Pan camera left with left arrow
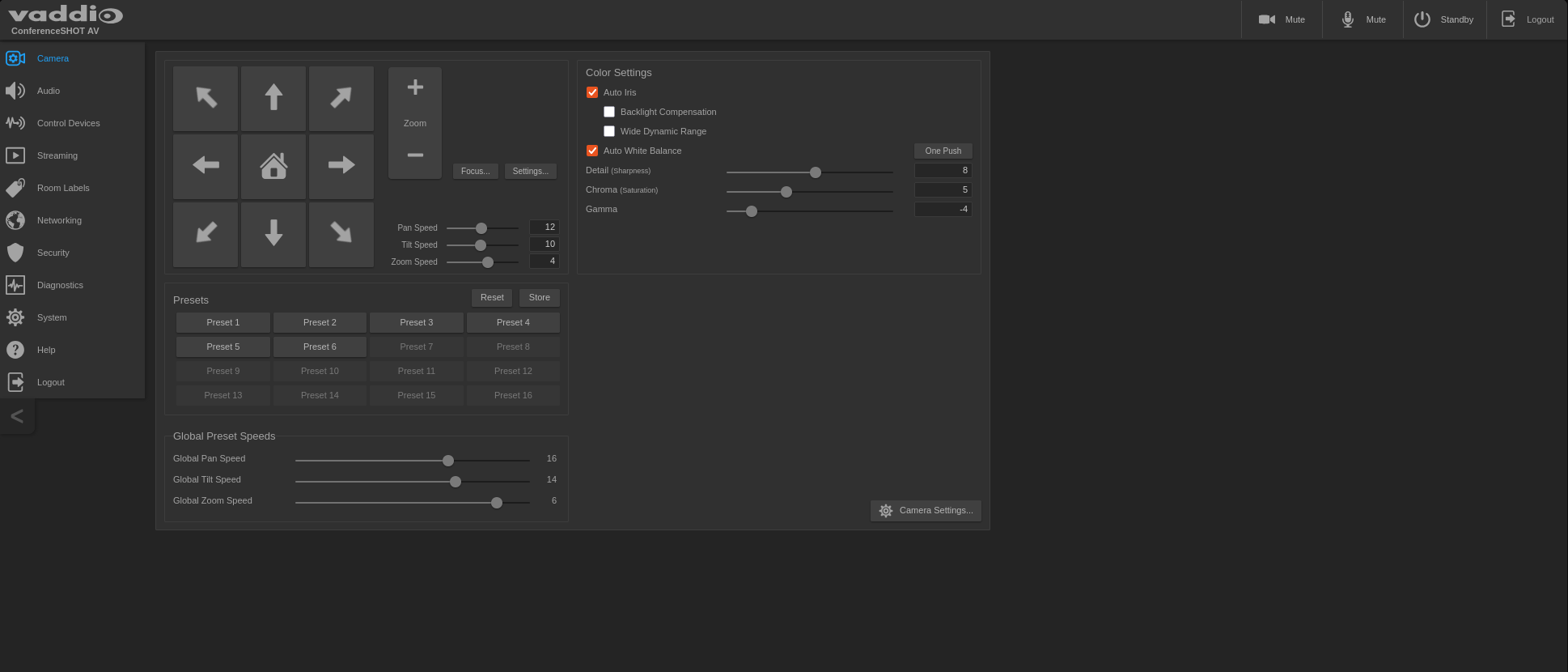Image resolution: width=1568 pixels, height=672 pixels. tap(206, 167)
